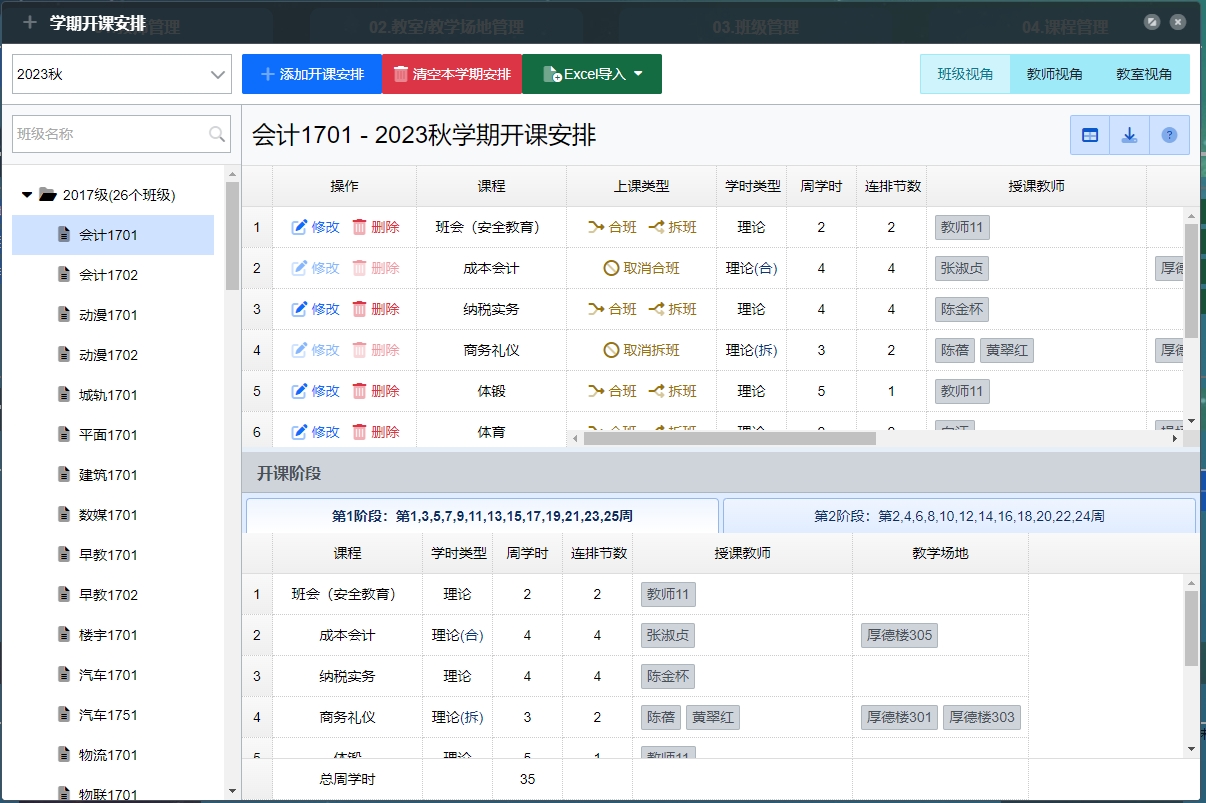Click 清空本学期安排 button

452,74
